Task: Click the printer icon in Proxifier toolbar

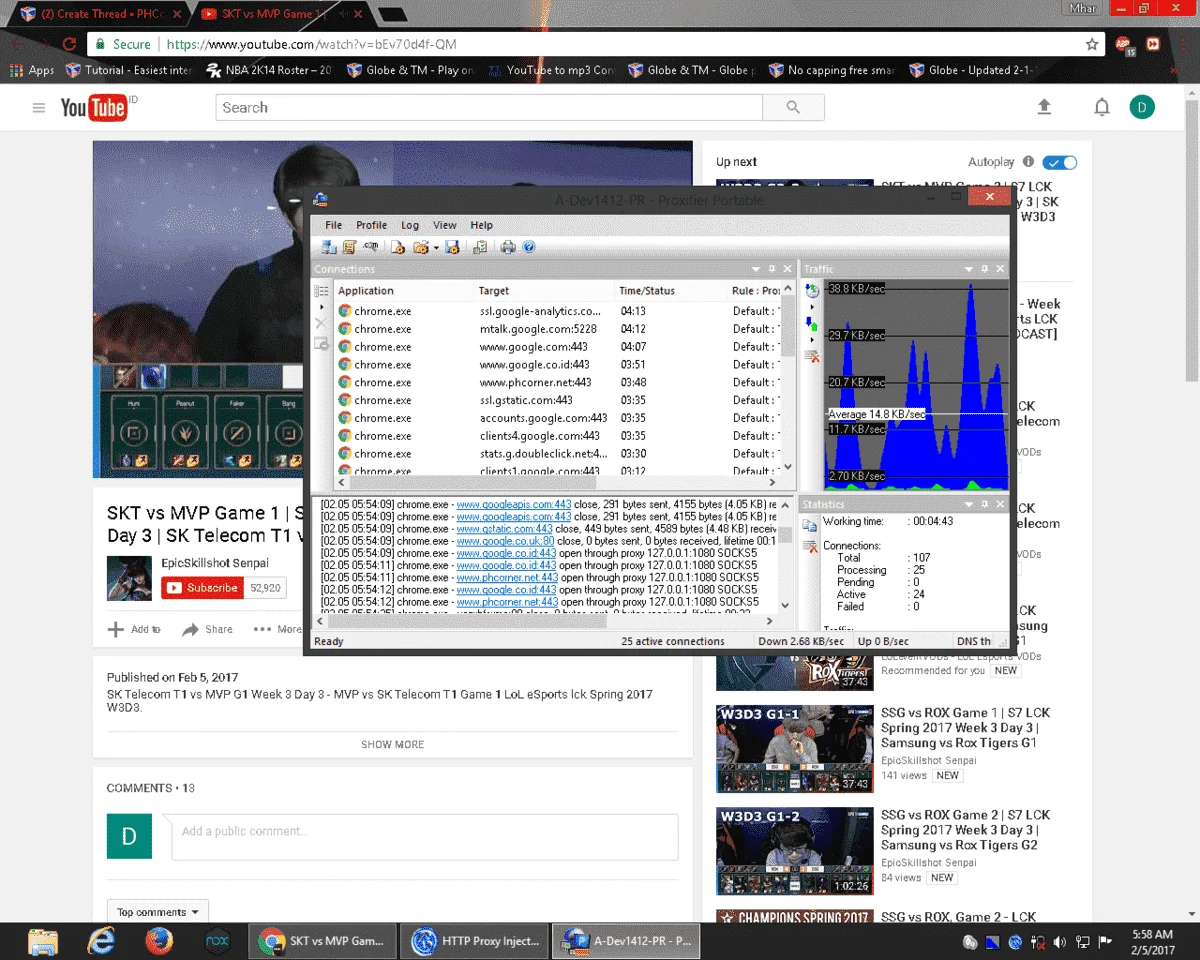Action: tap(508, 247)
